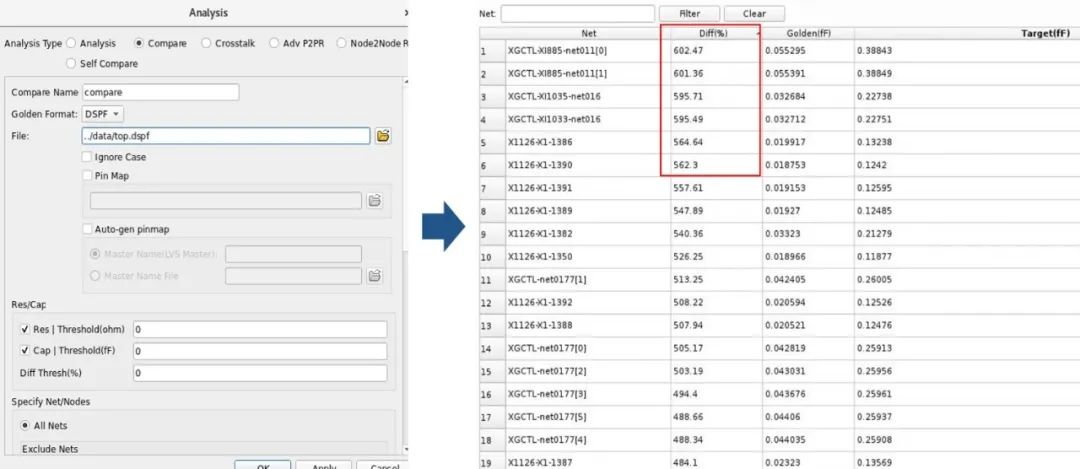The width and height of the screenshot is (1080, 469).
Task: Click Golden value 0.055295
Action: 785,50
